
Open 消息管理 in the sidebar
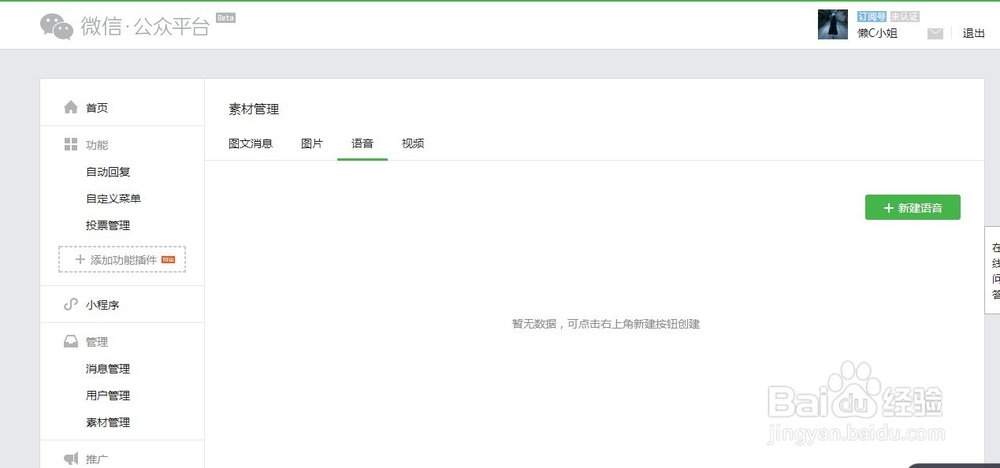108,369
